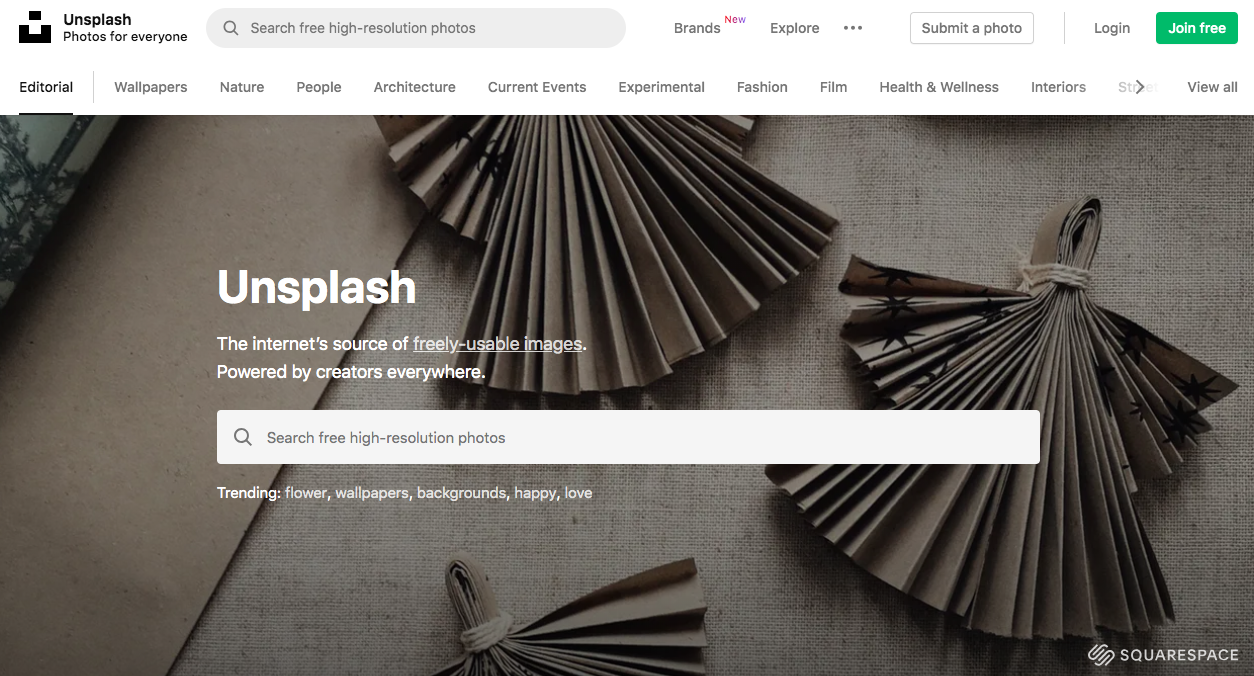Screen dimensions: 1254x676
Task: Open the Film category
Action: pos(834,87)
